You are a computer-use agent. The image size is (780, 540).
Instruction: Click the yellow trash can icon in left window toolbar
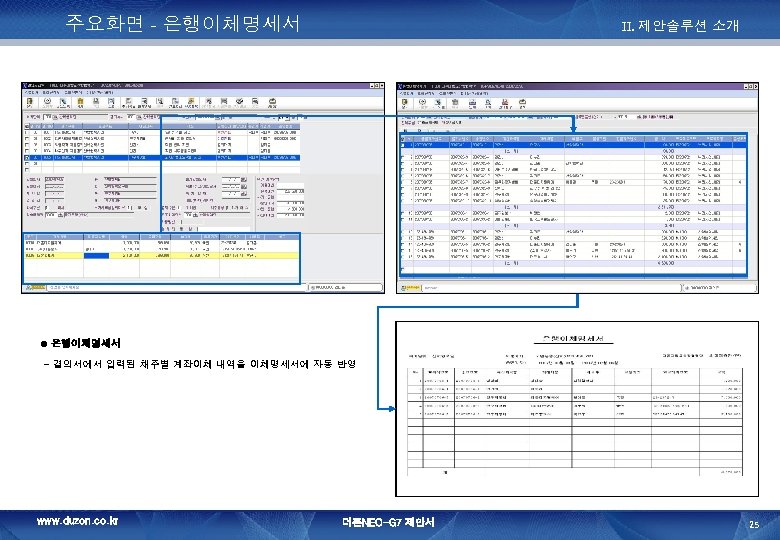pyautogui.click(x=80, y=101)
